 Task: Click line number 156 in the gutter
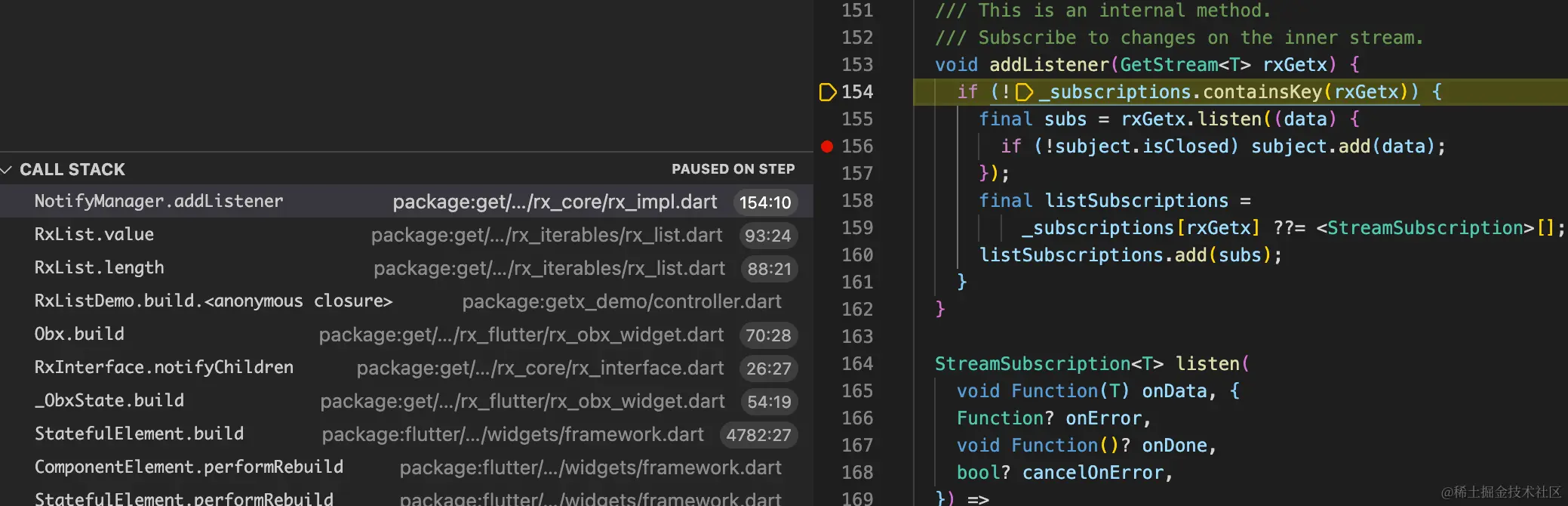857,147
